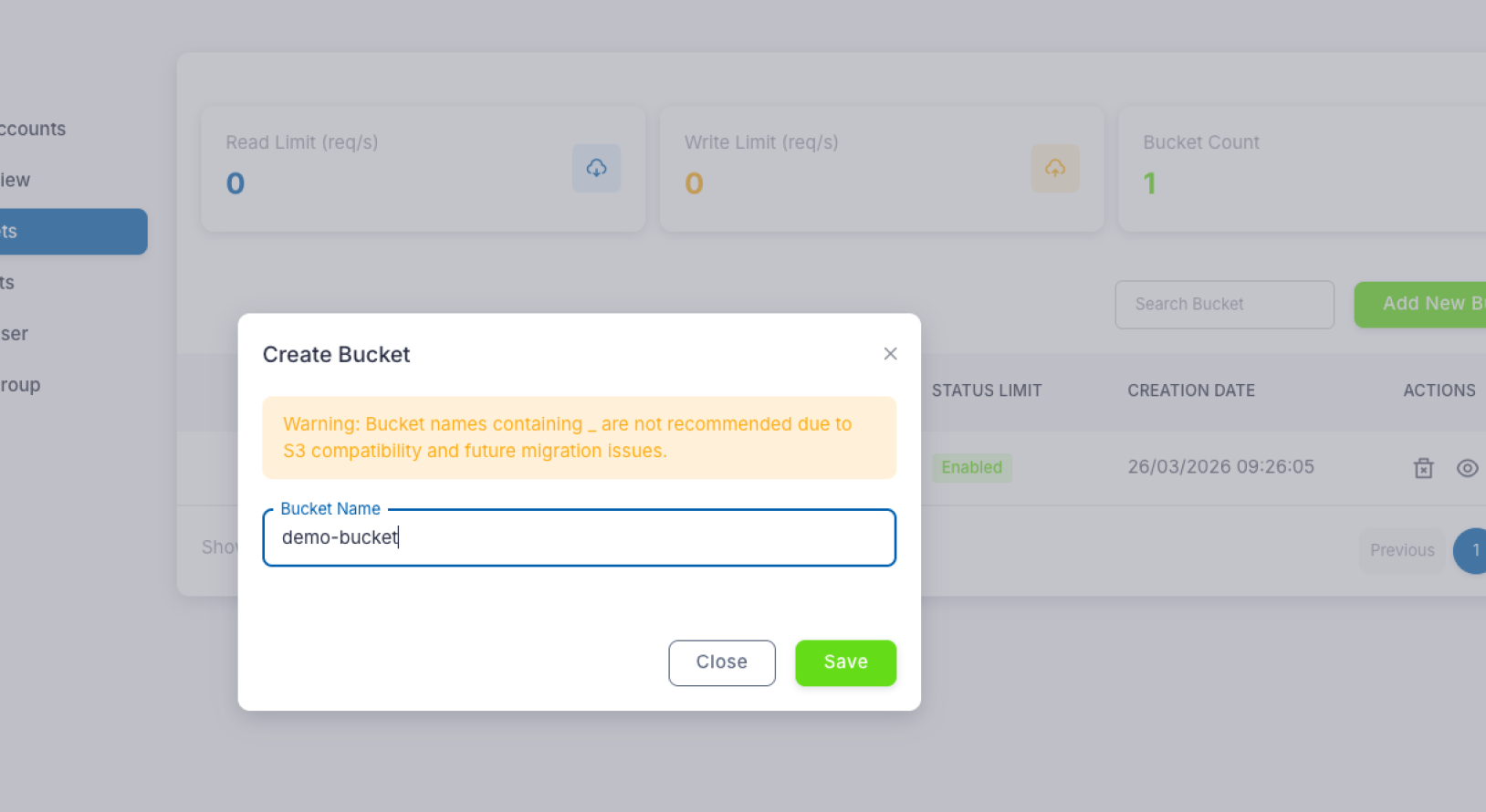Click the Search Bucket field
This screenshot has height=812, width=1486.
[1224, 305]
